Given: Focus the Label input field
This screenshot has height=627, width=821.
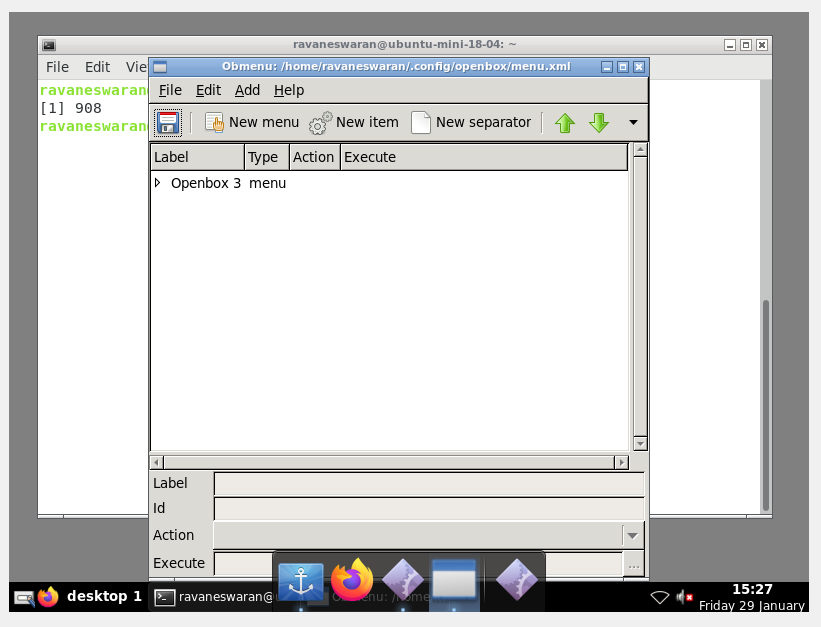Looking at the screenshot, I should (x=429, y=483).
